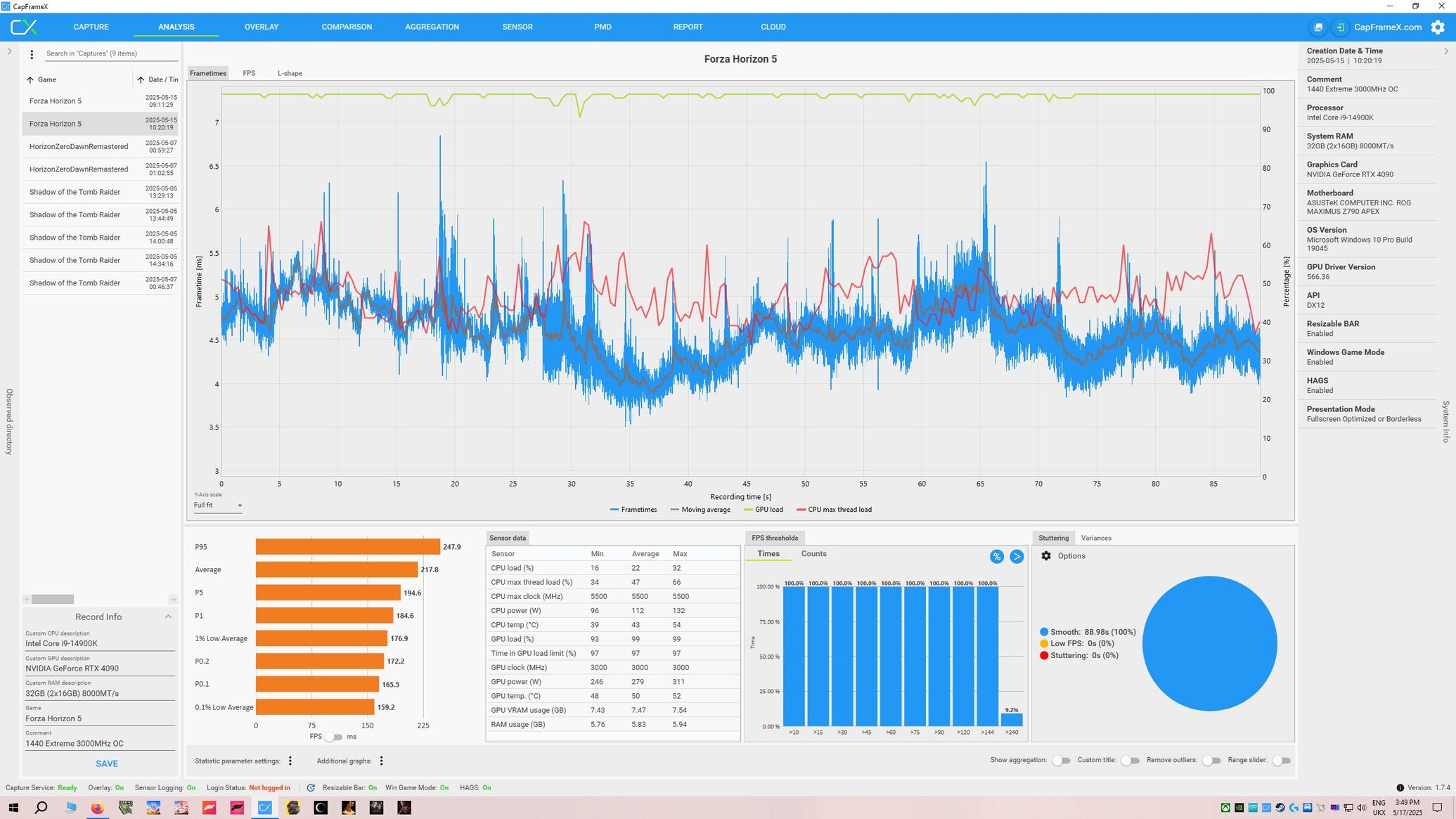Click the SAVE button
The width and height of the screenshot is (1456, 819).
coord(107,763)
